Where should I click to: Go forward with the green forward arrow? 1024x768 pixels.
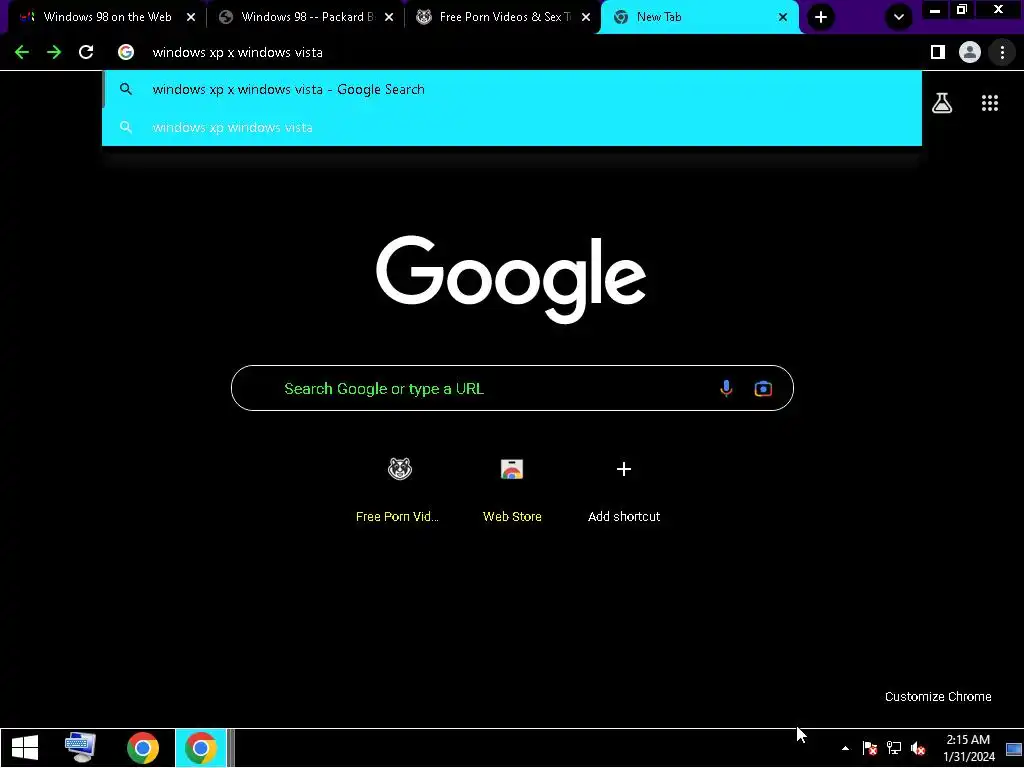[54, 52]
